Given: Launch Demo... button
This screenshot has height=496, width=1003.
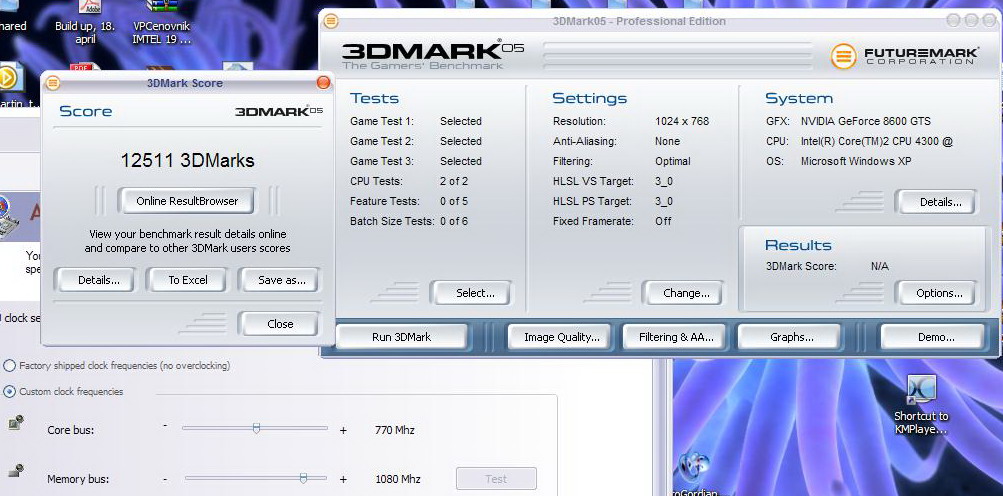Looking at the screenshot, I should coord(933,337).
